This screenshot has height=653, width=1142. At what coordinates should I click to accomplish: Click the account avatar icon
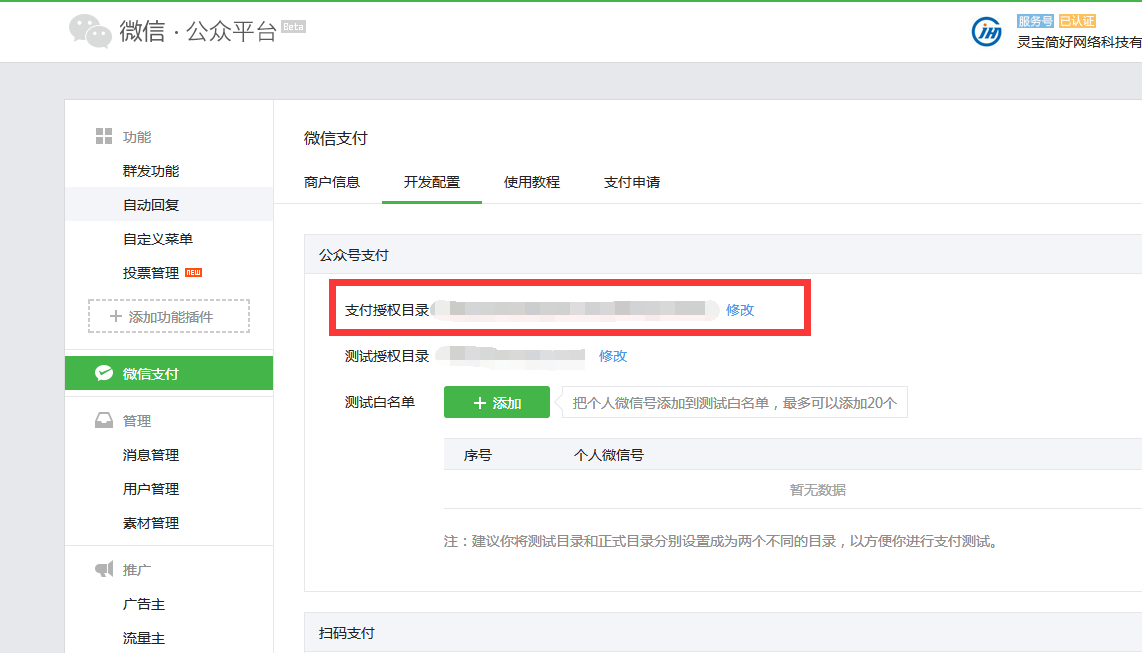(x=987, y=31)
